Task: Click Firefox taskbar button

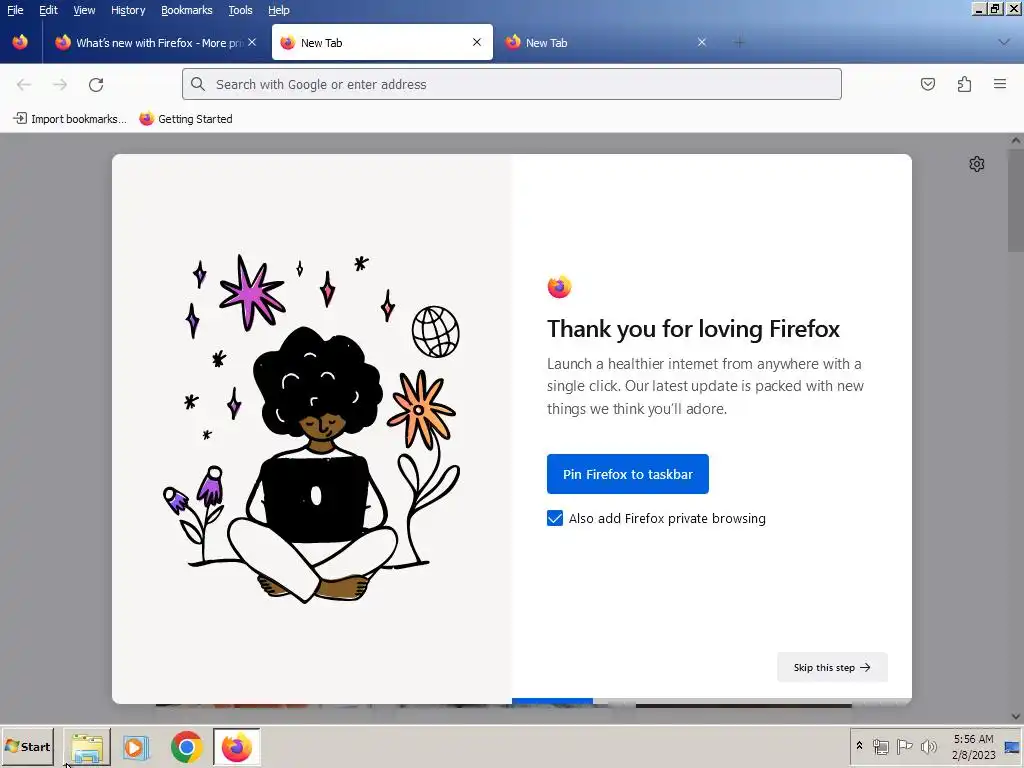Action: pyautogui.click(x=236, y=746)
